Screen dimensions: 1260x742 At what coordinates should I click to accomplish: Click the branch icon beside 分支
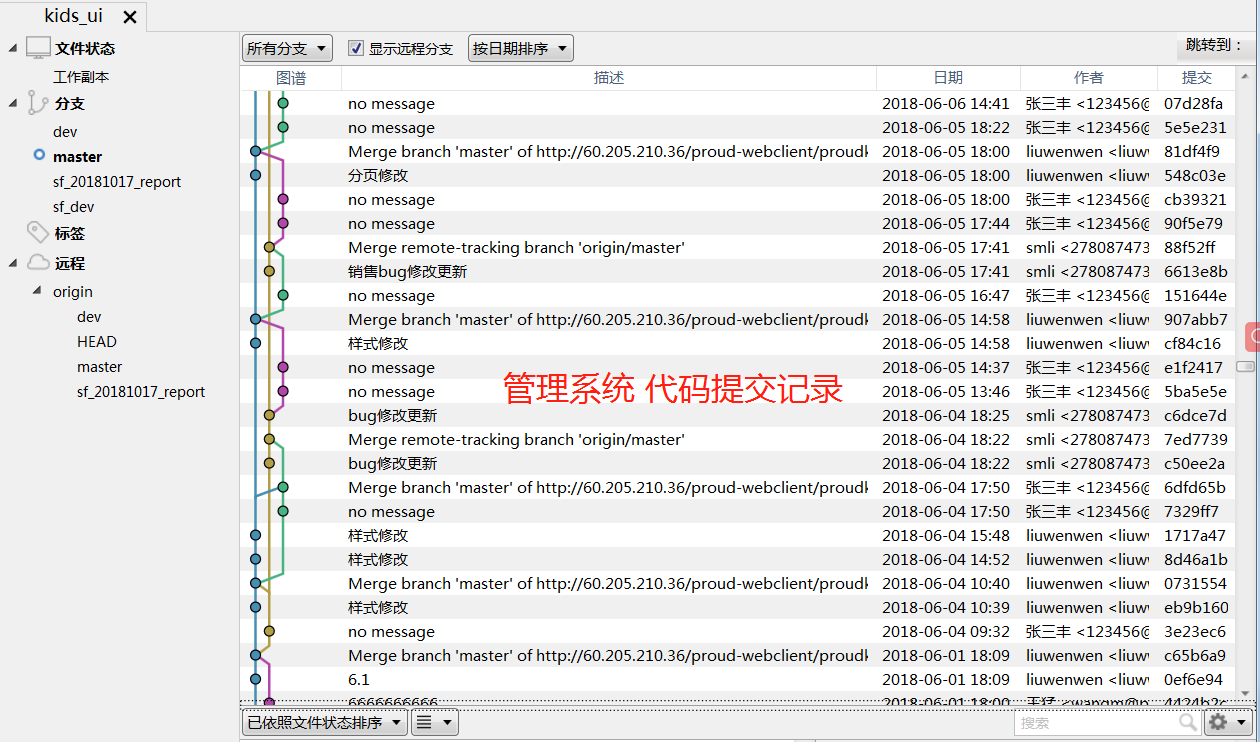tap(38, 103)
